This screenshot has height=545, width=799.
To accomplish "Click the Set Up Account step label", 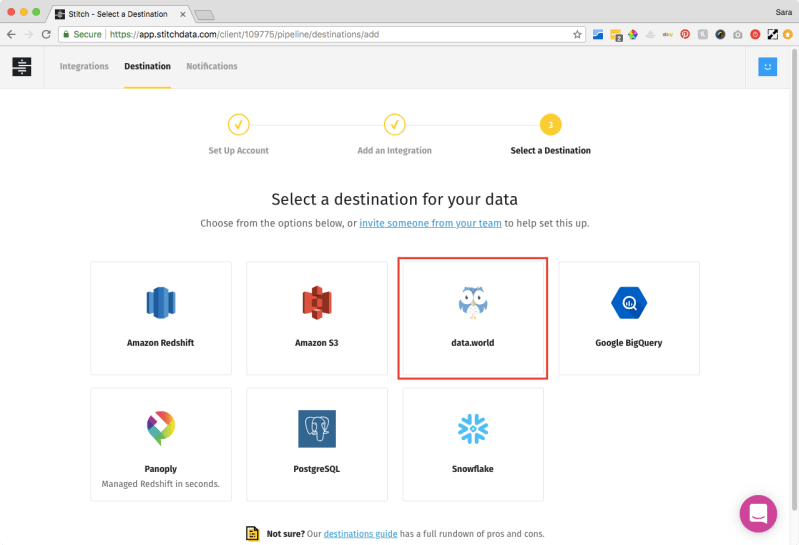I will click(x=238, y=151).
